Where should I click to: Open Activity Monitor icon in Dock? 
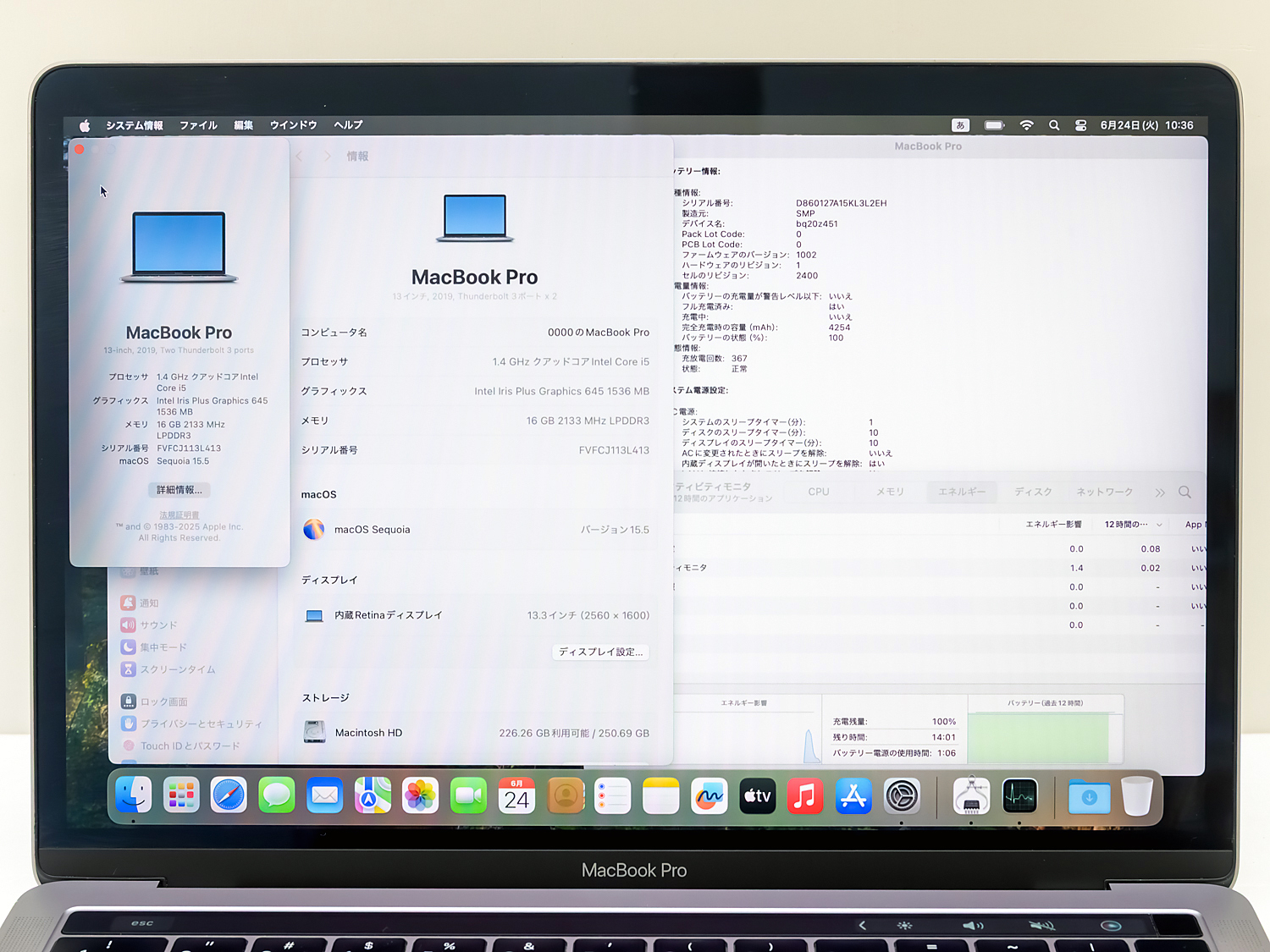pos(1019,795)
